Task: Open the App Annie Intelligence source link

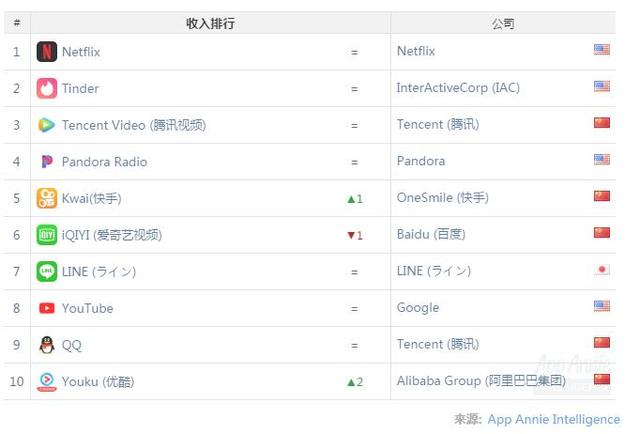Action: tap(553, 419)
